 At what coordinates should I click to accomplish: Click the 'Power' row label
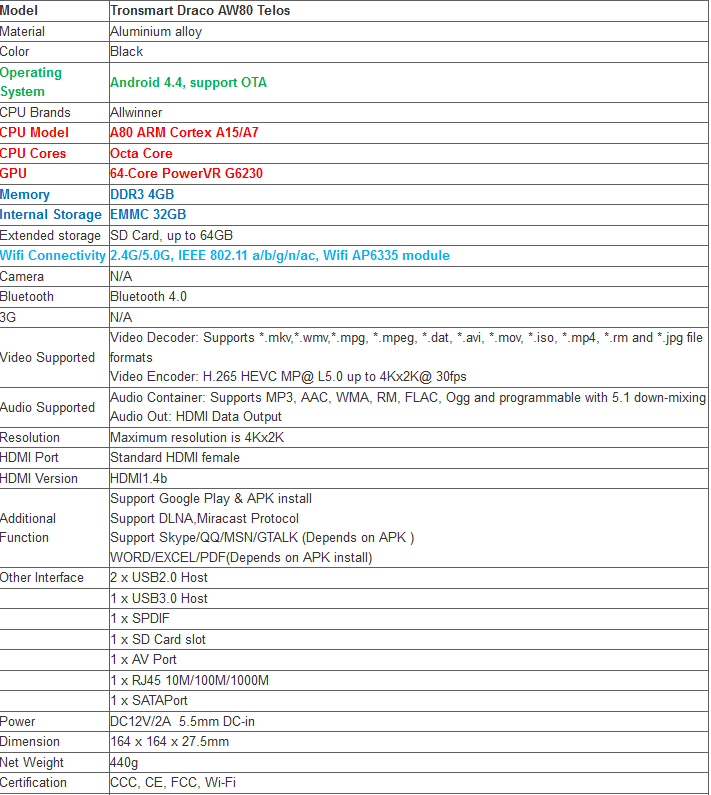17,721
